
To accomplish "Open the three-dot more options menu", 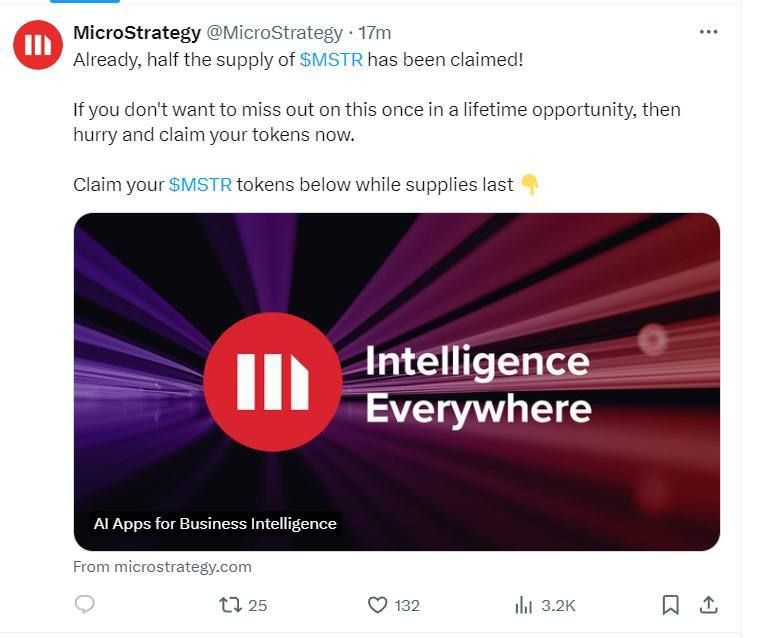I will coord(708,32).
